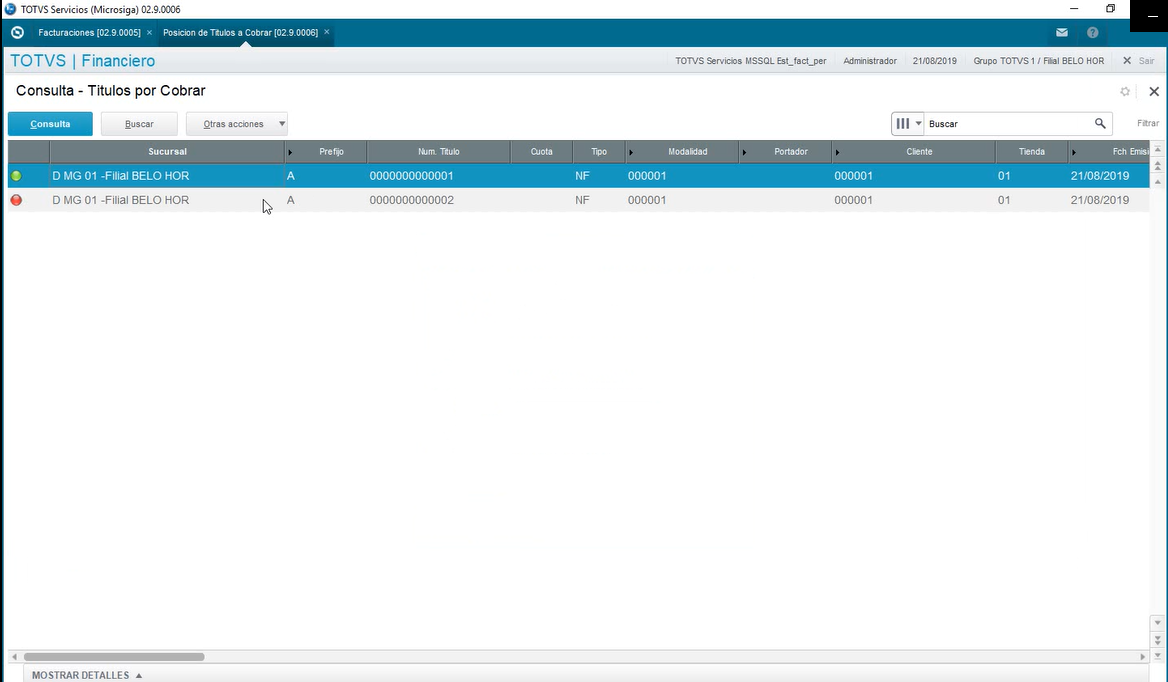Click the vertical scrollbar top arrow

[1158, 149]
